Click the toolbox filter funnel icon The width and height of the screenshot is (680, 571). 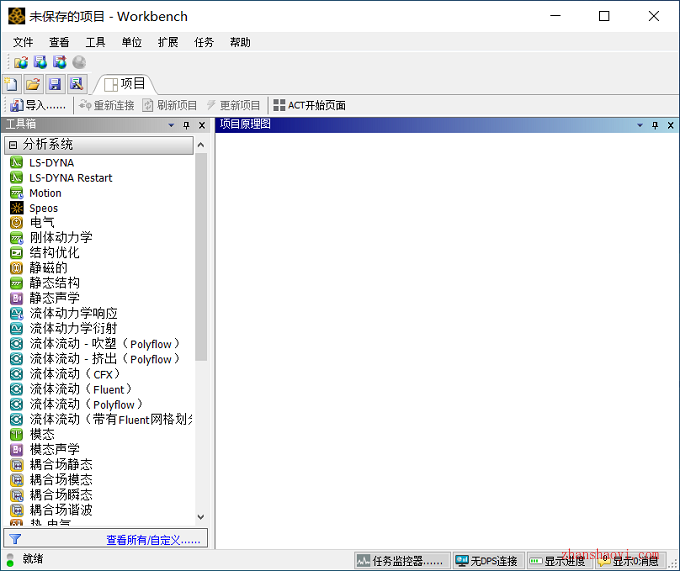[15, 539]
